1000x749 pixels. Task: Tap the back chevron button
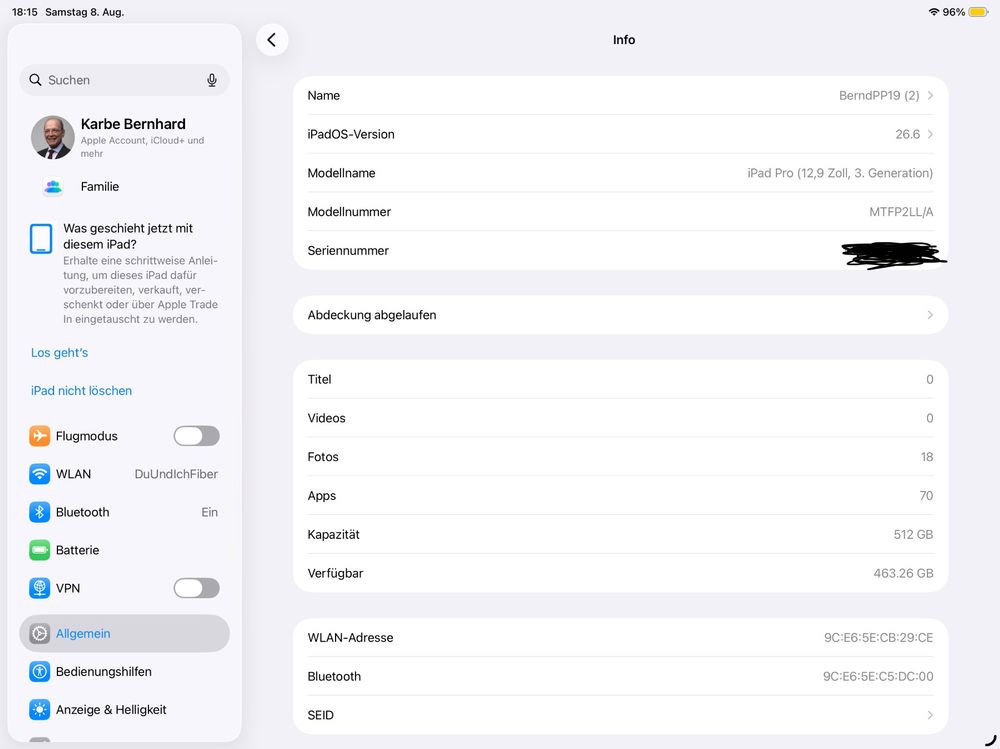pyautogui.click(x=272, y=40)
